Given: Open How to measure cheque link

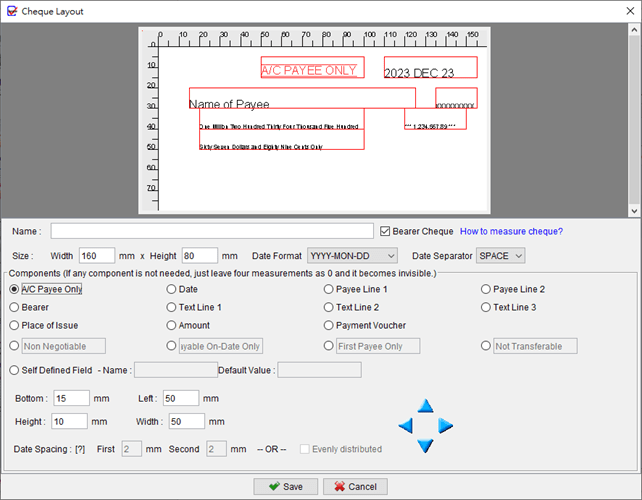Looking at the screenshot, I should [511, 231].
